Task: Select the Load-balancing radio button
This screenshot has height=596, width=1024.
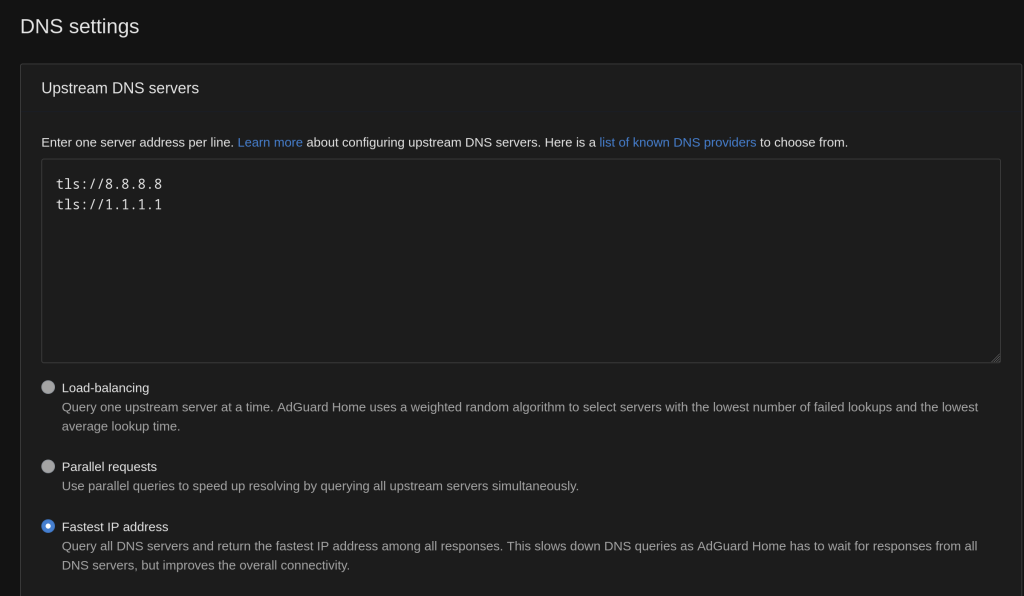Action: (x=48, y=387)
